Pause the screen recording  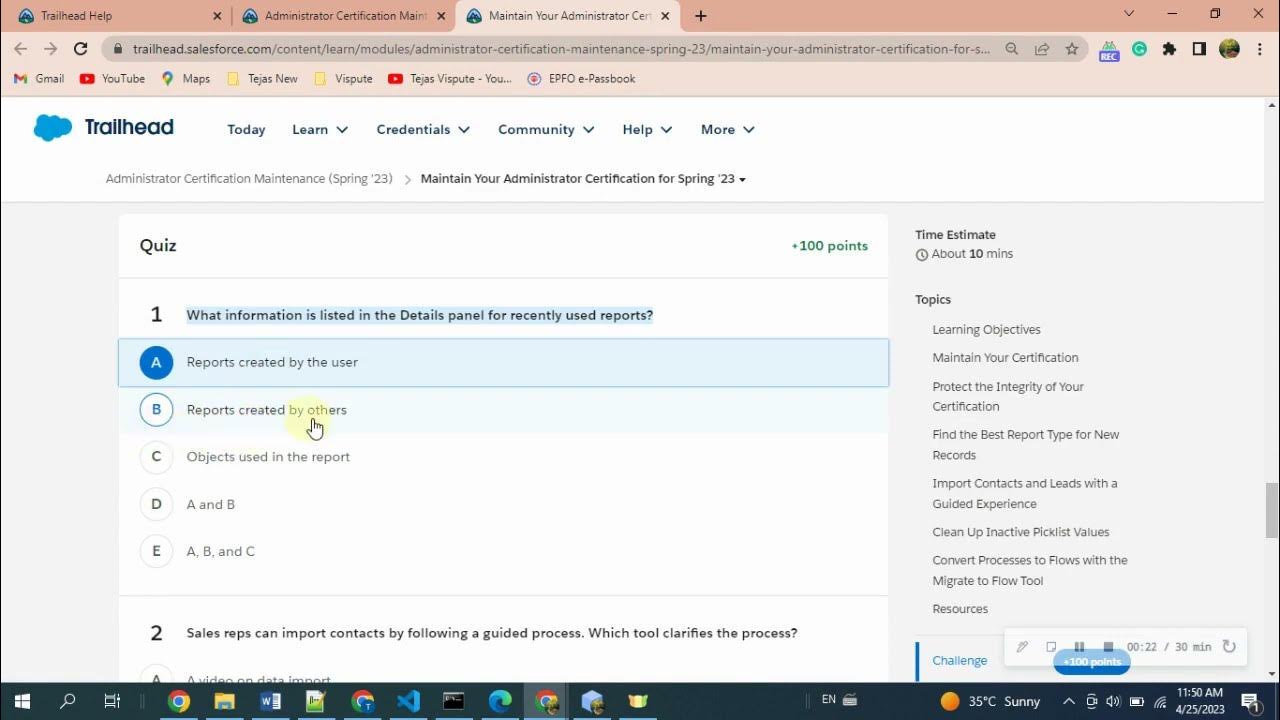(1079, 647)
